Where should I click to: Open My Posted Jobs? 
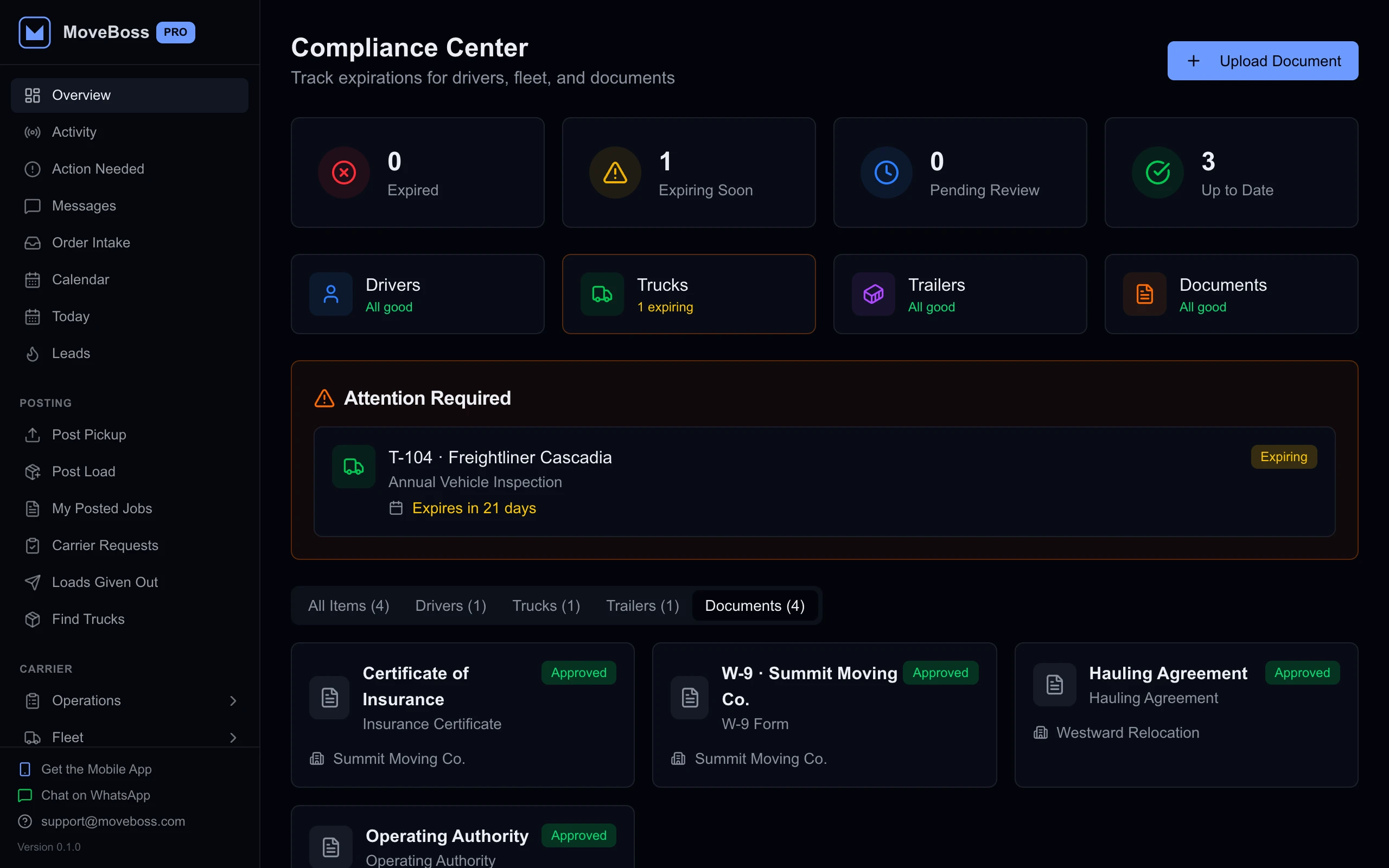(x=129, y=509)
